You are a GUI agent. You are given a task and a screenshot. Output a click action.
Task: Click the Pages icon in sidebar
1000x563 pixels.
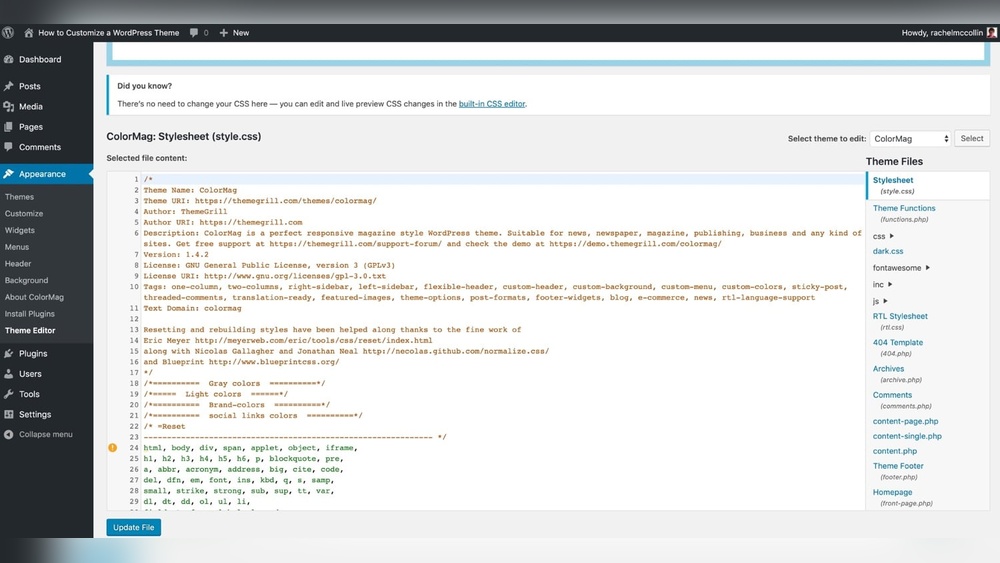[x=9, y=127]
